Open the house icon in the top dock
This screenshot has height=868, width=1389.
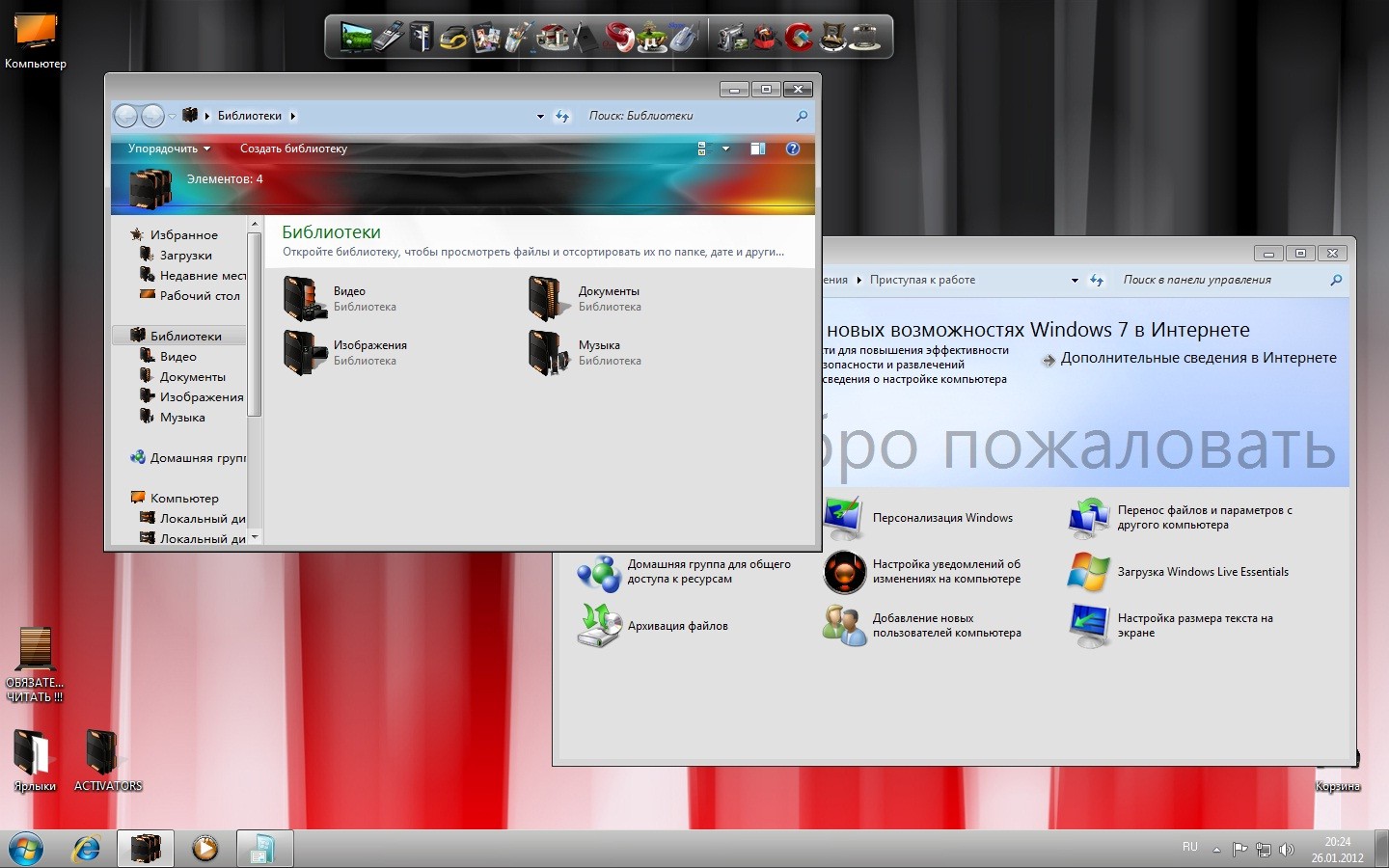pyautogui.click(x=553, y=38)
